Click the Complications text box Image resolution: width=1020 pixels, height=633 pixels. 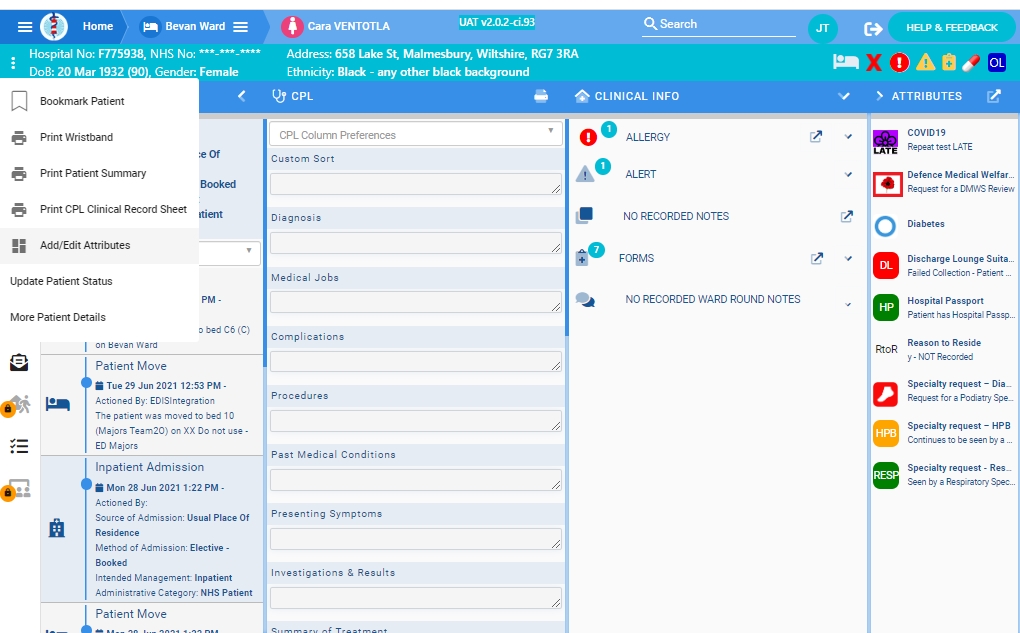[416, 361]
